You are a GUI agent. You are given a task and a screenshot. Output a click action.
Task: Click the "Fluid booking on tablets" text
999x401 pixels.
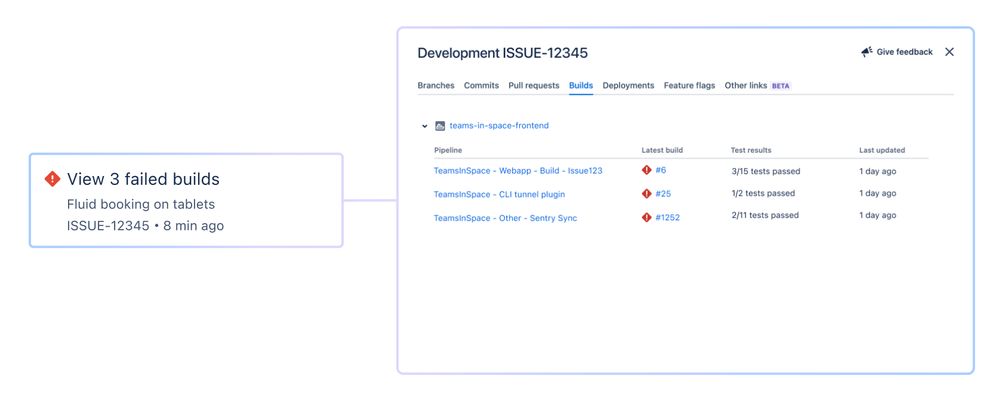click(x=141, y=205)
